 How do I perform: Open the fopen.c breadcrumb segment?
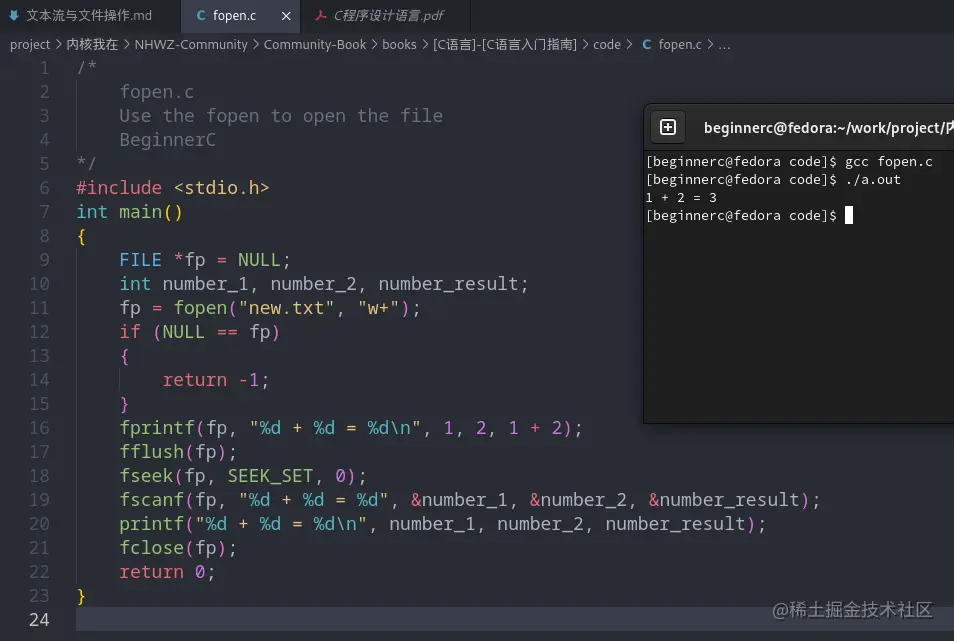point(680,44)
